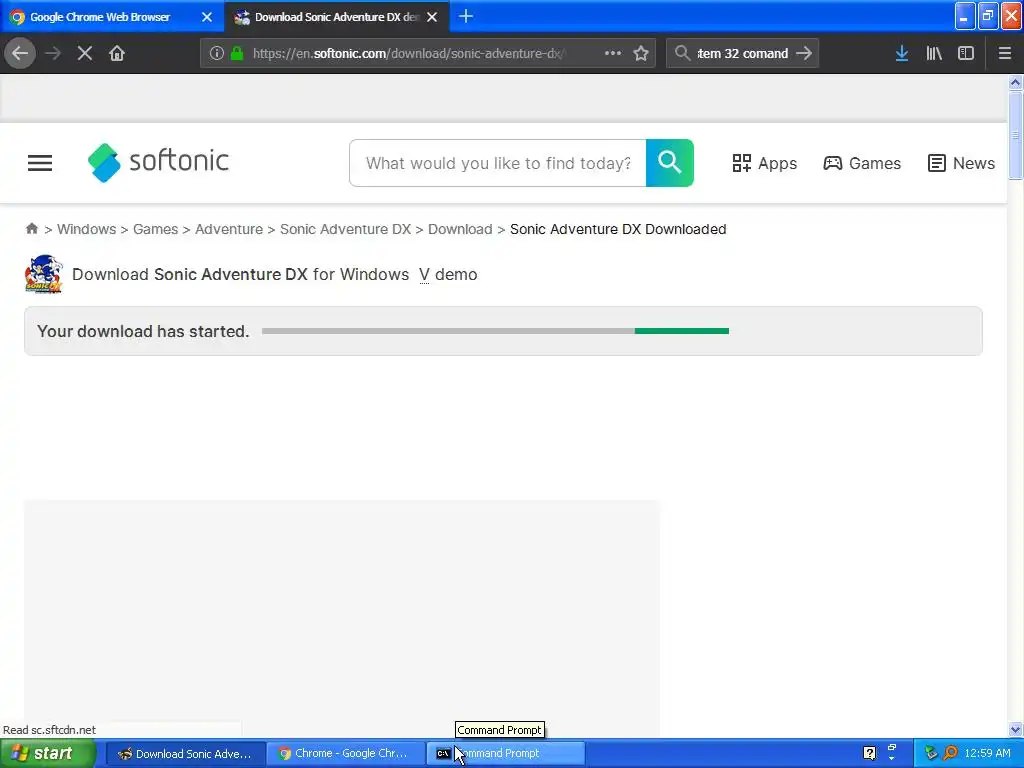The height and width of the screenshot is (768, 1024).
Task: Click 'Sonic Adventure DX Downloaded' breadcrumb text
Action: point(618,229)
